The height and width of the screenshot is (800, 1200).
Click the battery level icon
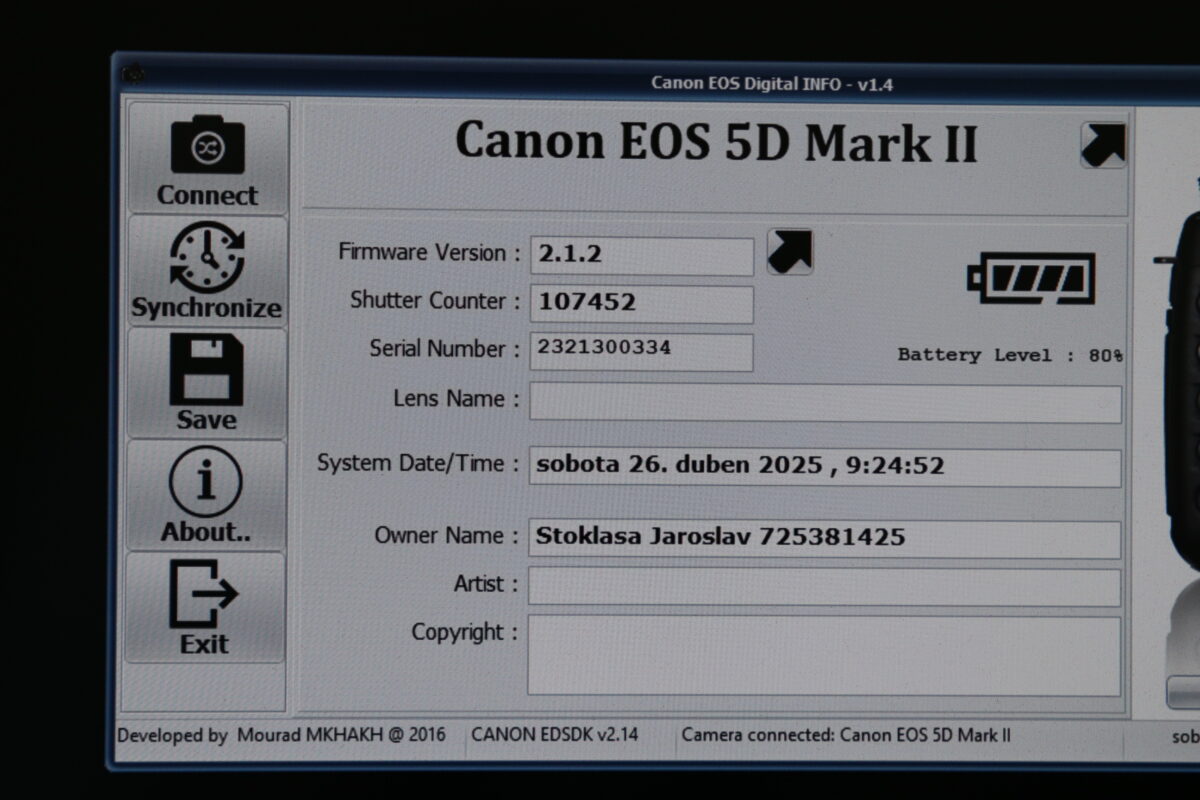(x=1031, y=279)
